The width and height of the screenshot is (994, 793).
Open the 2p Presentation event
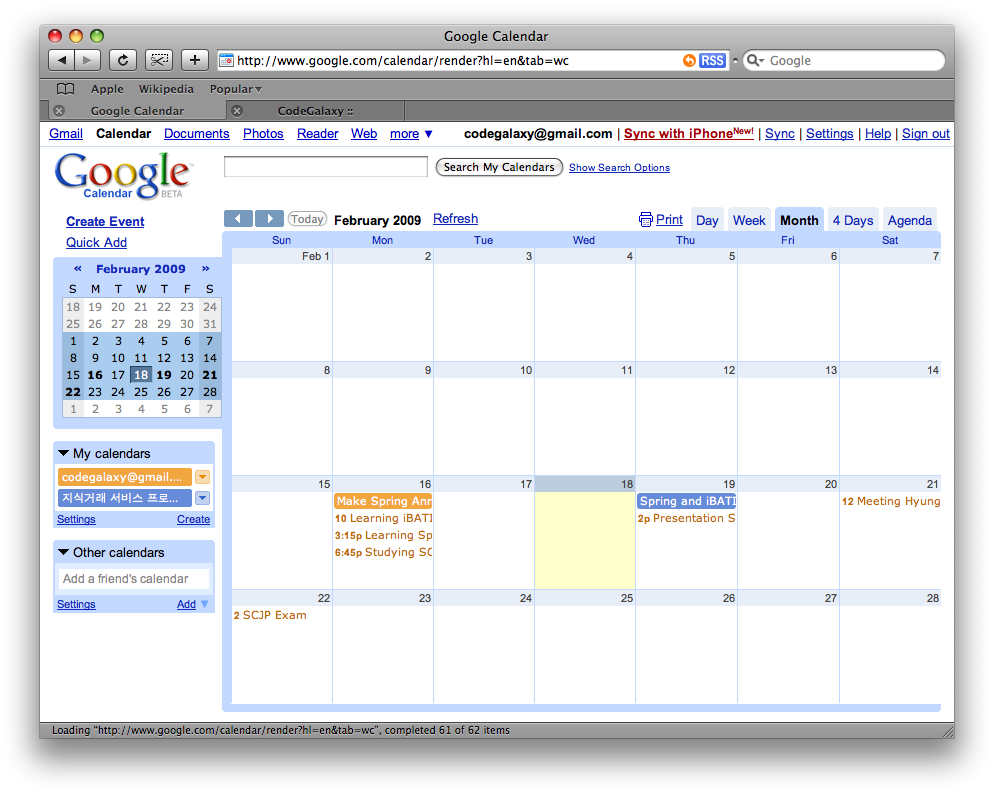pos(687,518)
